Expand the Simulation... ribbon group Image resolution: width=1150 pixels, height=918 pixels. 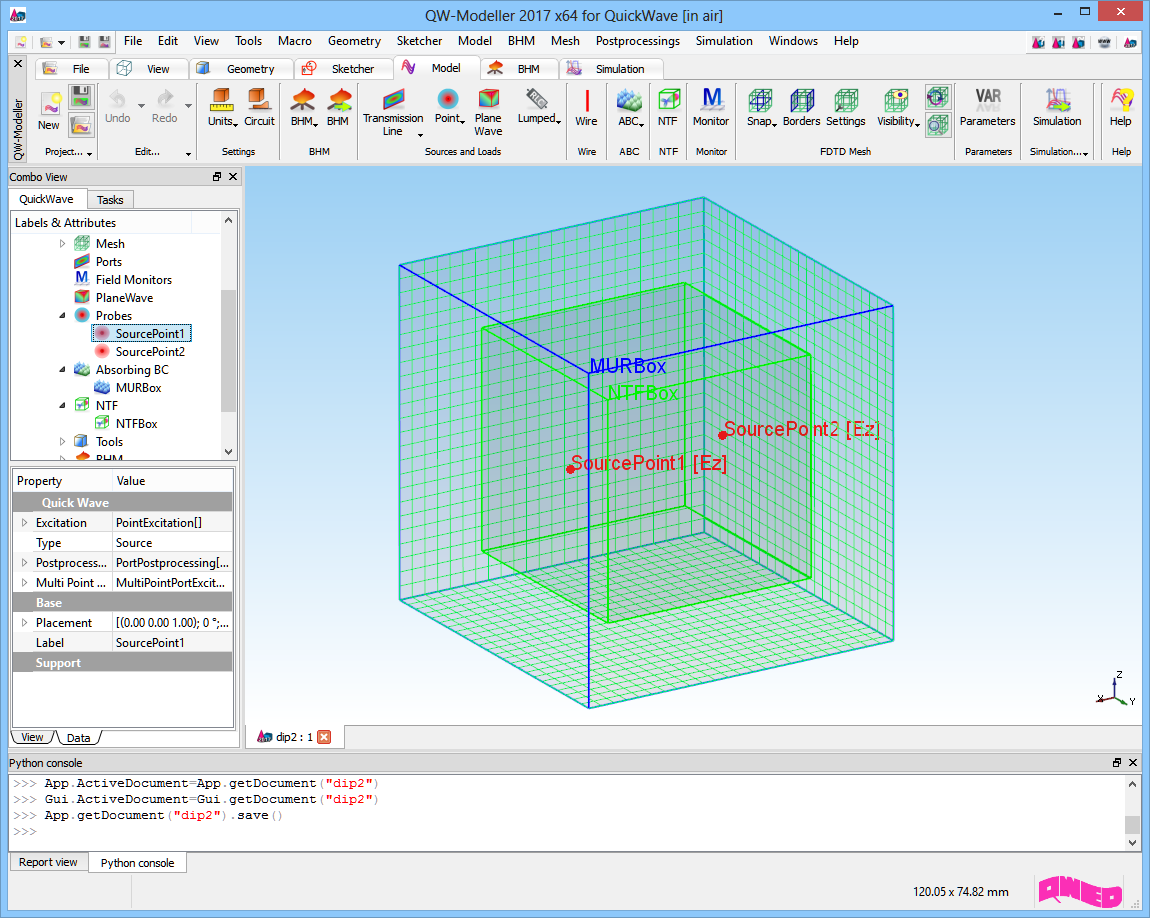point(1085,153)
